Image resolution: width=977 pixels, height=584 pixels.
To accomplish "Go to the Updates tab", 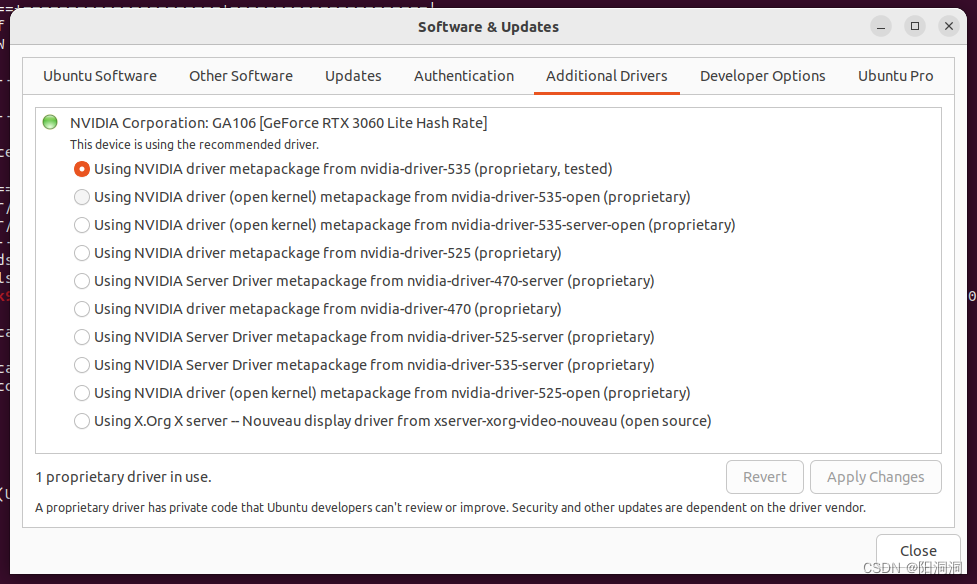I will click(x=353, y=76).
